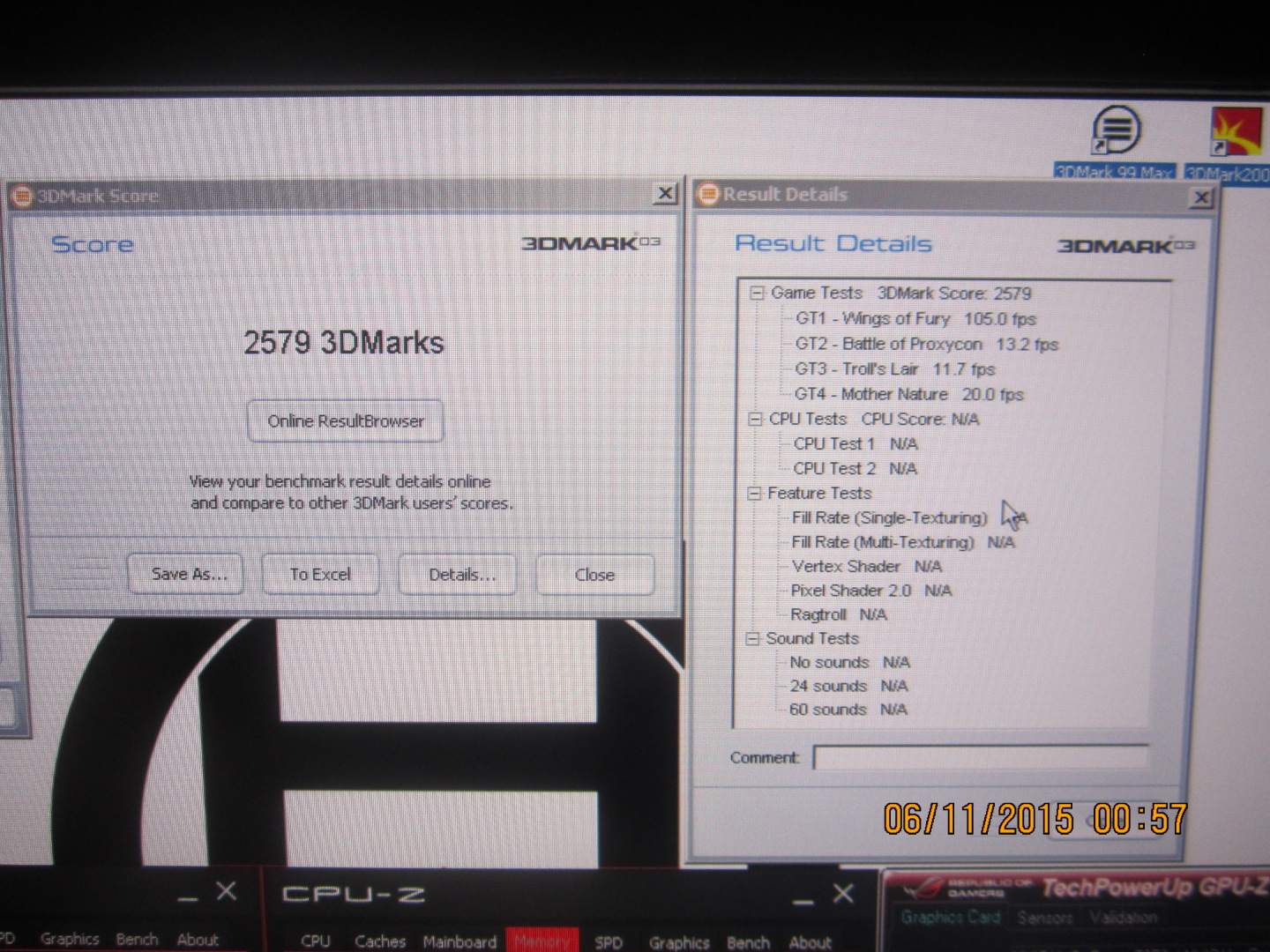Viewport: 1270px width, 952px height.
Task: Close the CPU-Z window with X
Action: click(843, 893)
